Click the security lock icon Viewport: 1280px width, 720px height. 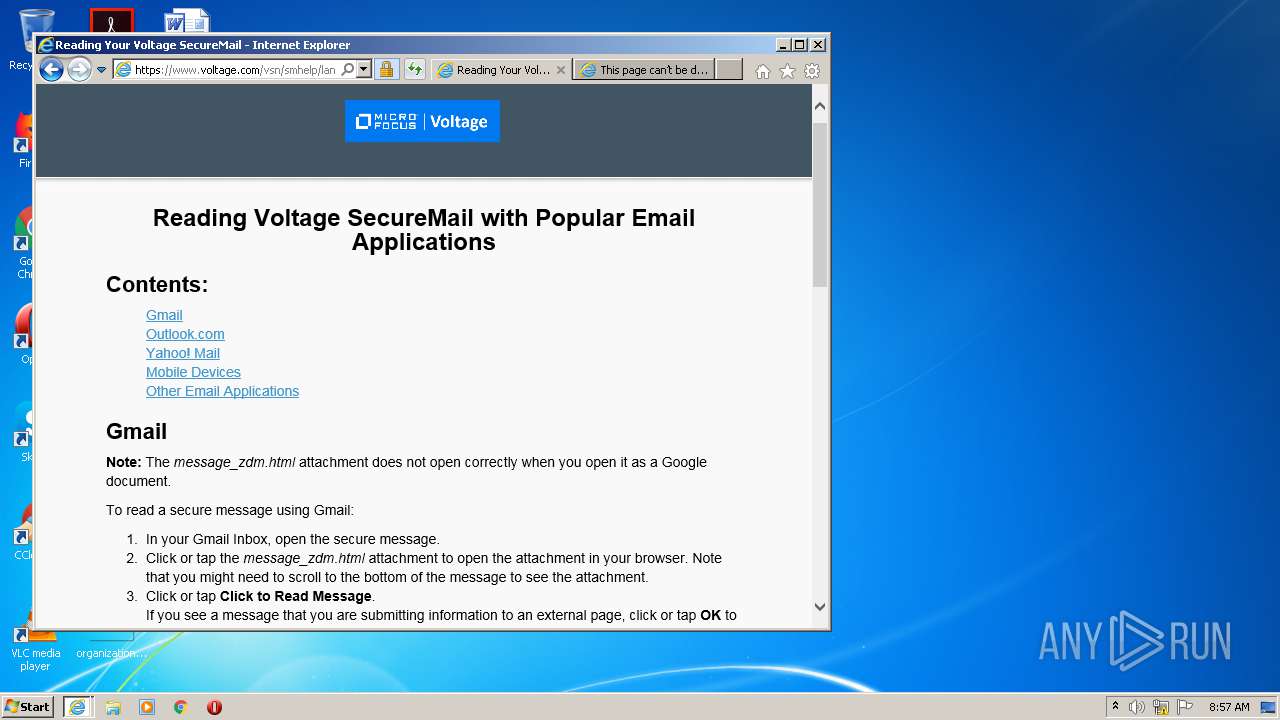pos(386,70)
